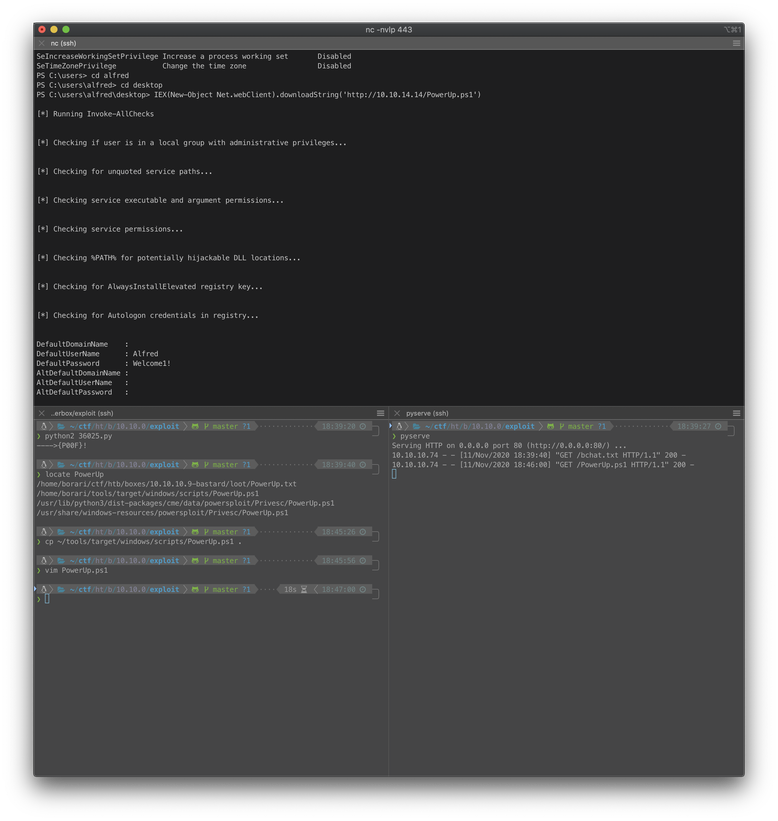The height and width of the screenshot is (821, 778).
Task: Click the 'Serving HTTP on 0.0.0.0 port 80' line
Action: point(509,446)
